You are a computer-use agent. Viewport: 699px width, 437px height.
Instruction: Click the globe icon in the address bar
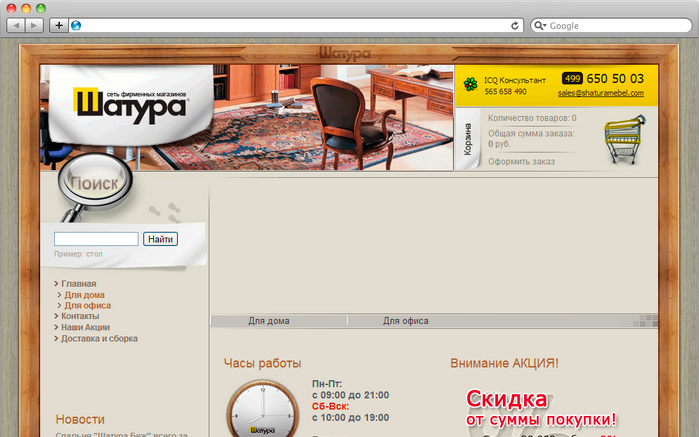coord(76,25)
